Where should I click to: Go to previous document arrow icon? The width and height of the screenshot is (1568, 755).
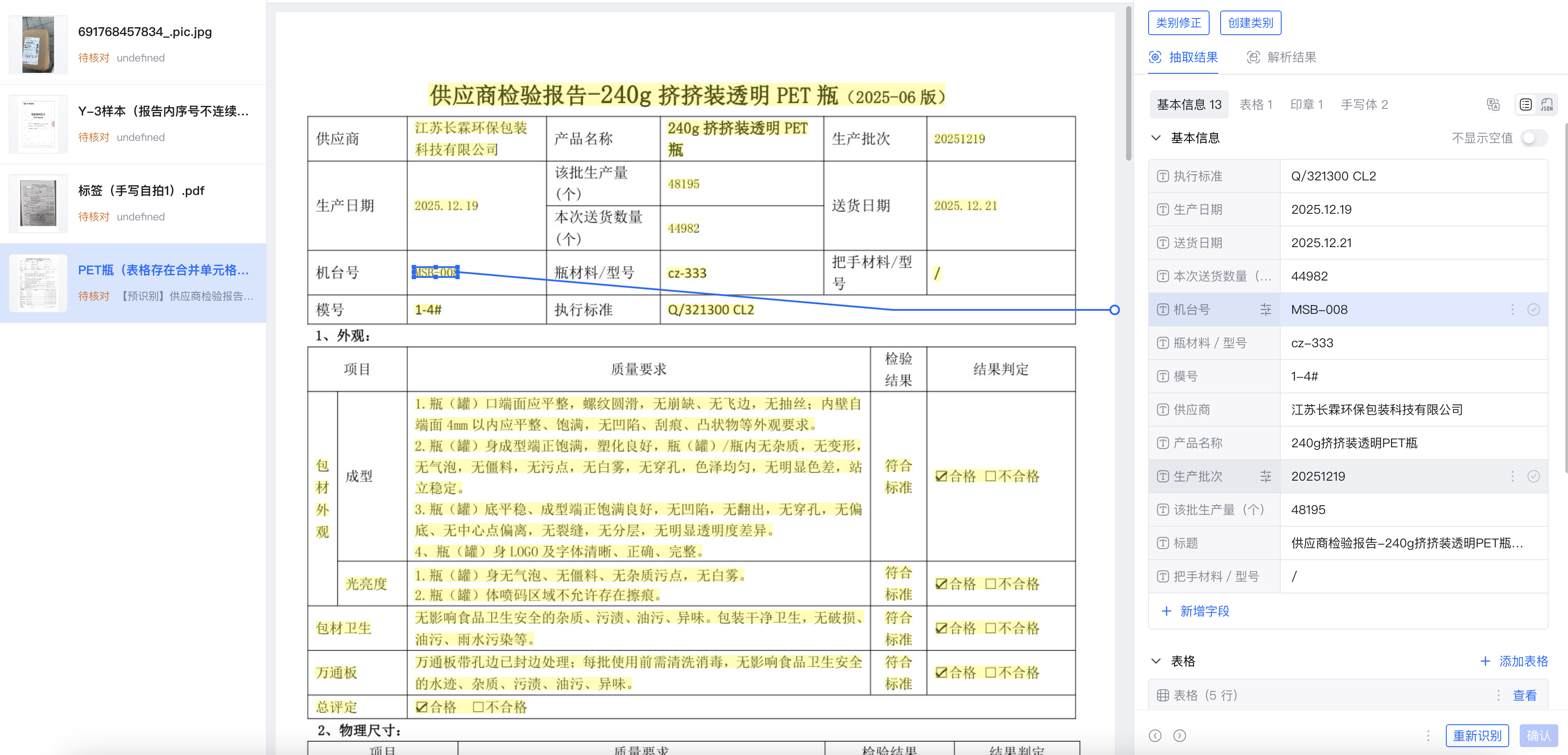click(1155, 736)
